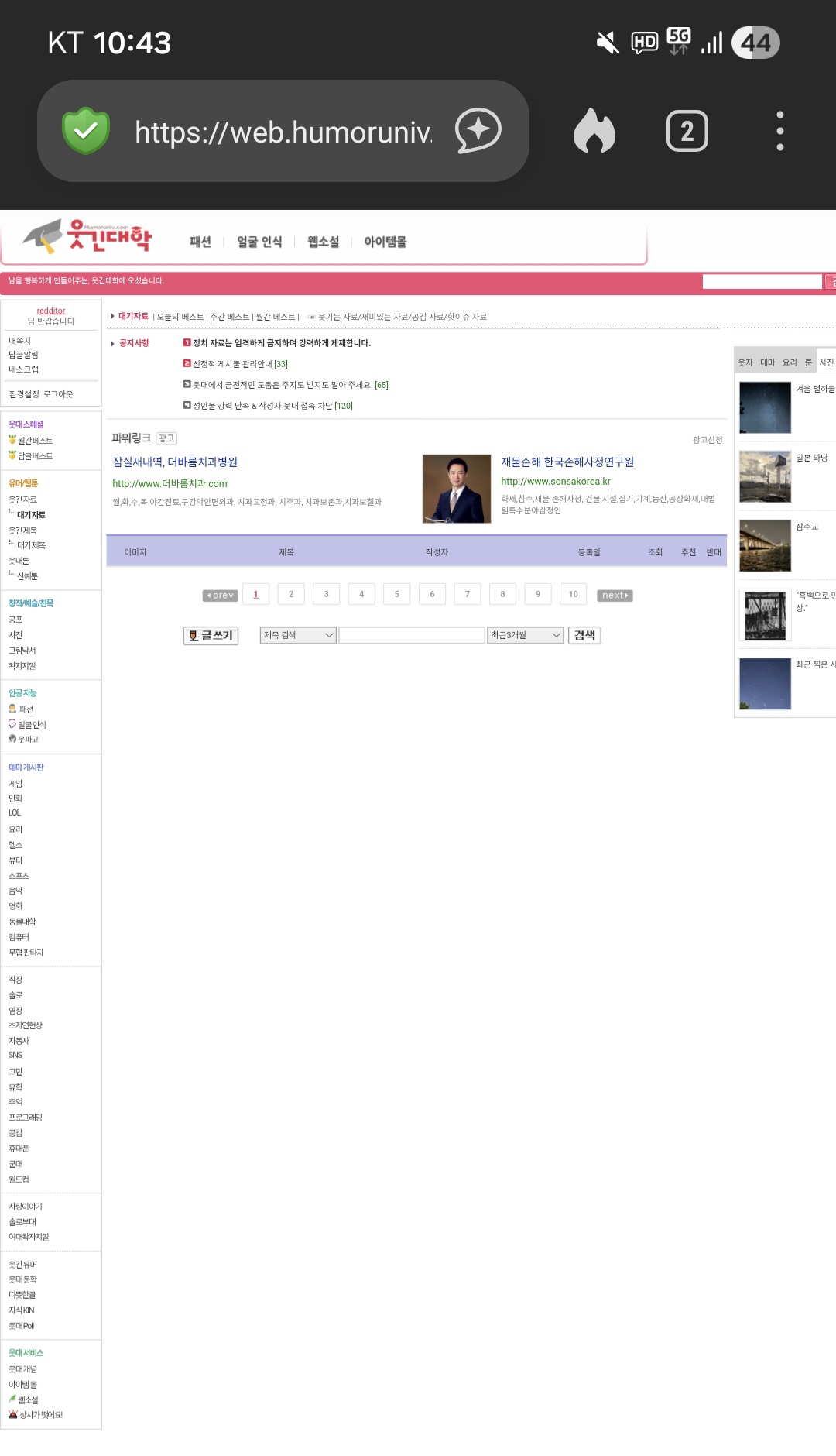This screenshot has width=836, height=1456.
Task: Open the black-and-white 흑백 photo thumbnail
Action: 765,615
